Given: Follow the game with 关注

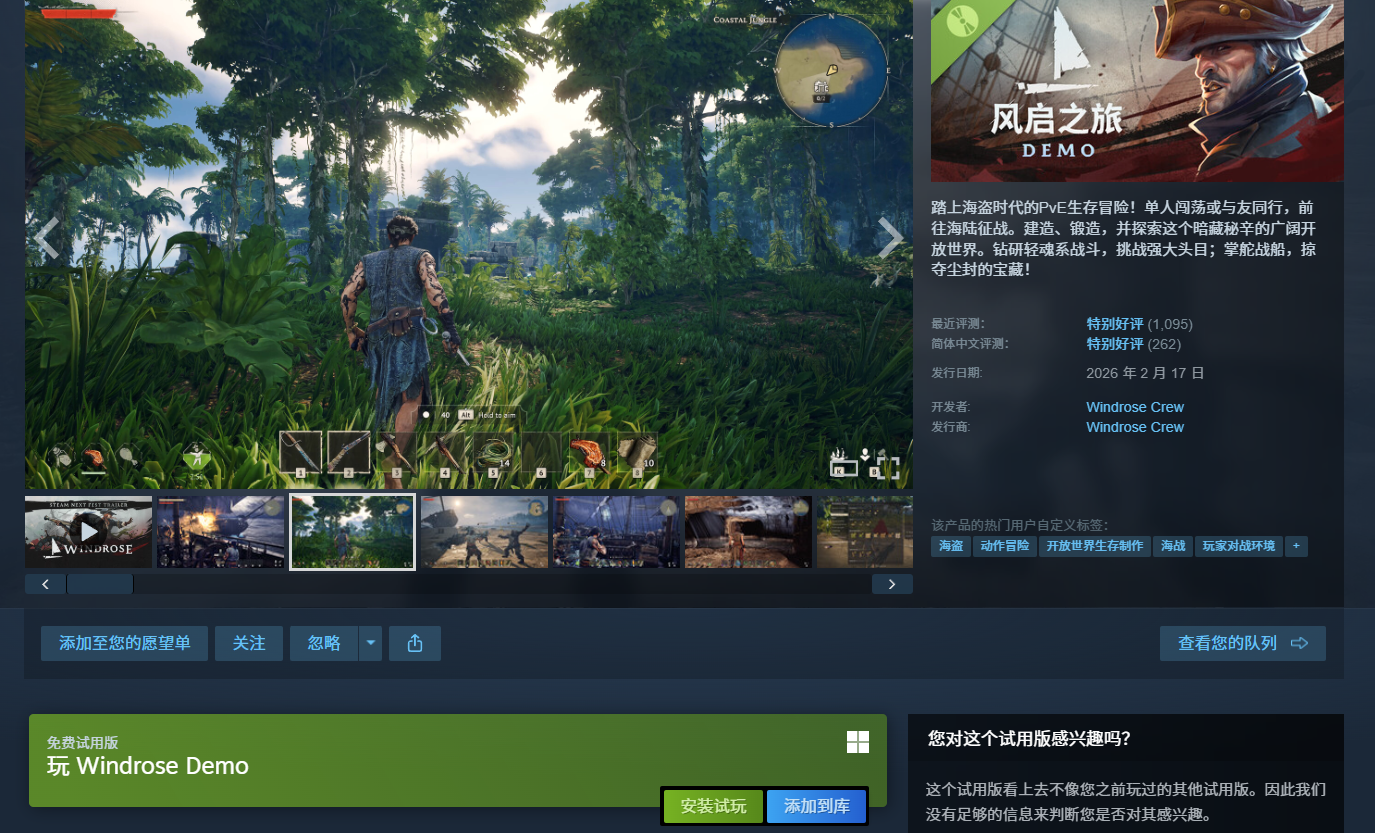Looking at the screenshot, I should tap(249, 643).
